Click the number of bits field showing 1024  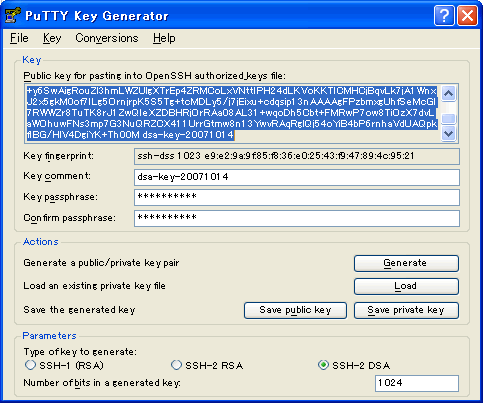[417, 383]
